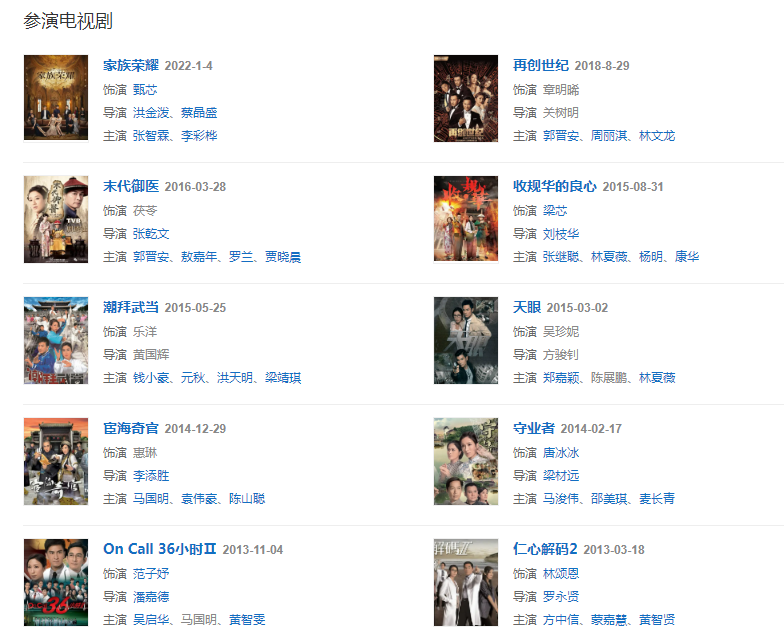
Task: Open the 末代御医 poster thumbnail
Action: tap(56, 219)
